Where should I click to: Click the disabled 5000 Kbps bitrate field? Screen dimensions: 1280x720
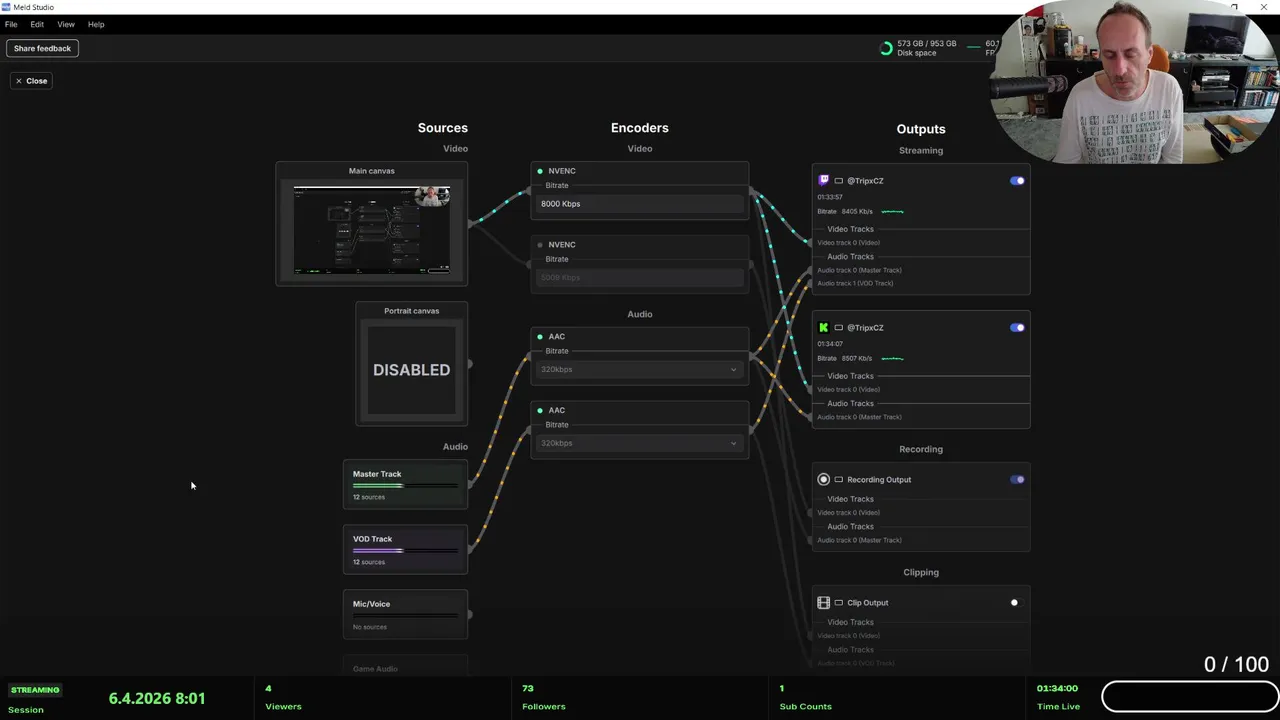click(639, 277)
